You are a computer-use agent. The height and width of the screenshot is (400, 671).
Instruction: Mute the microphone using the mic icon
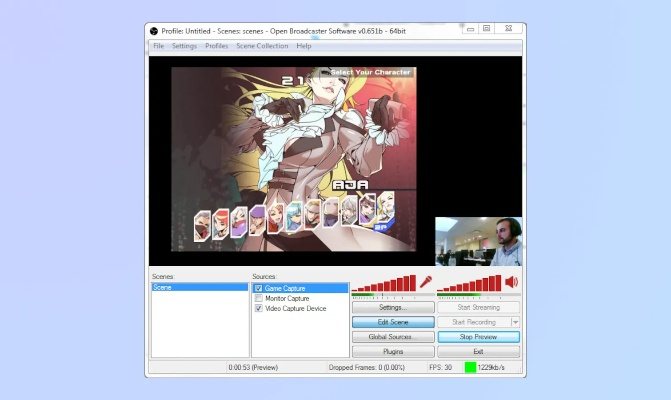click(426, 282)
